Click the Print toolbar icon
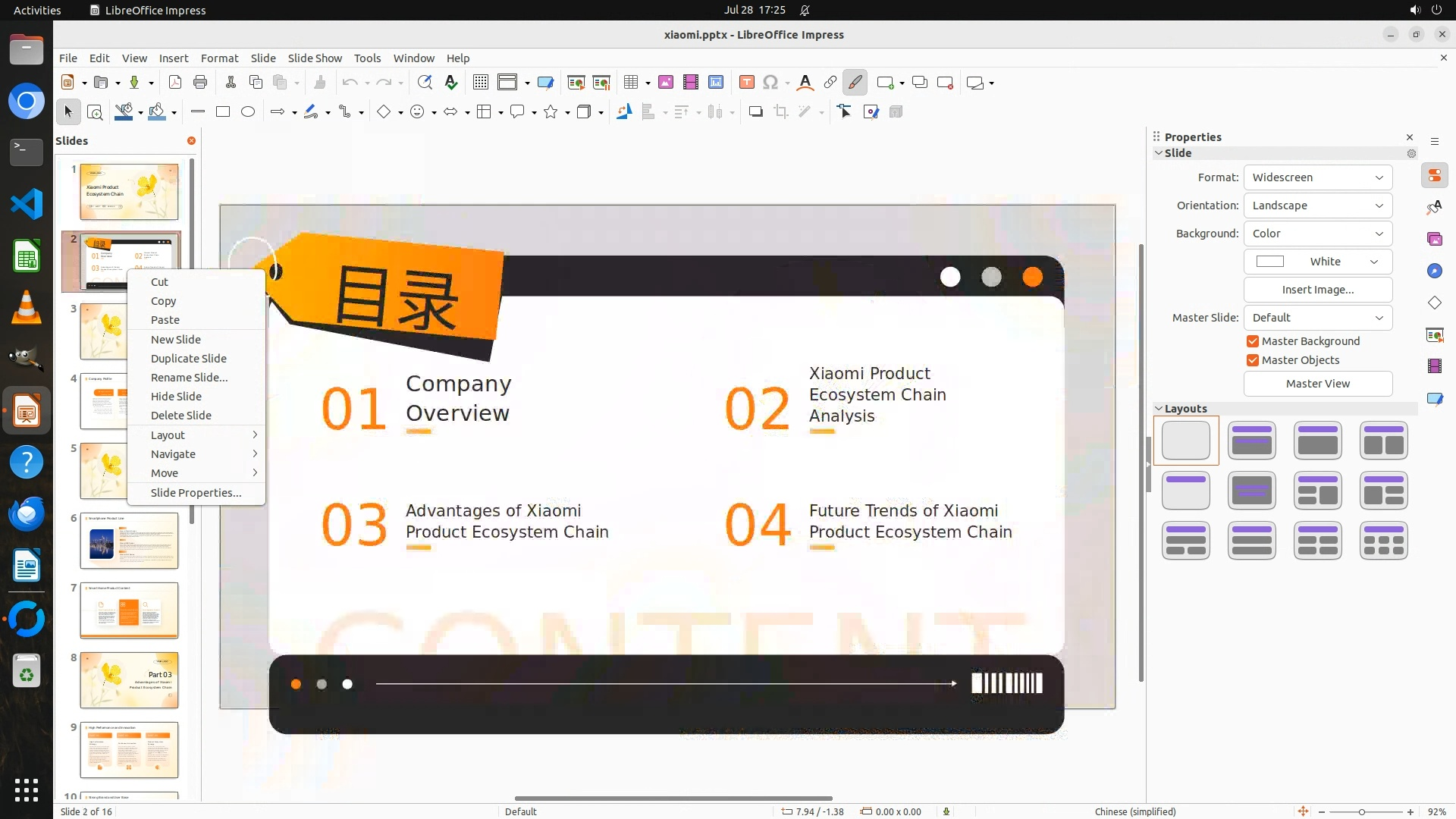This screenshot has height=819, width=1456. coord(200,83)
